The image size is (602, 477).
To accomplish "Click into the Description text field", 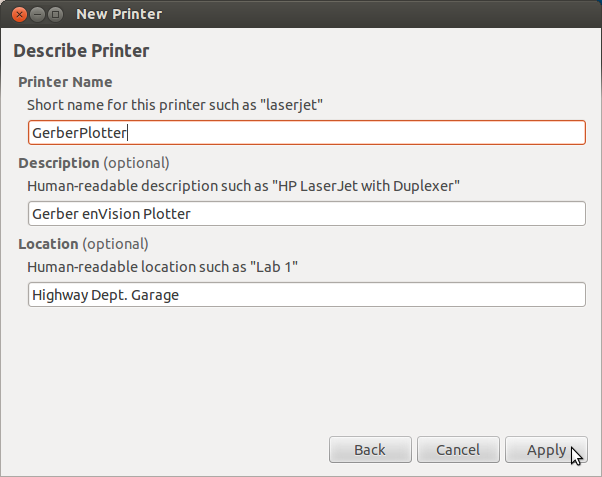I will pyautogui.click(x=307, y=214).
